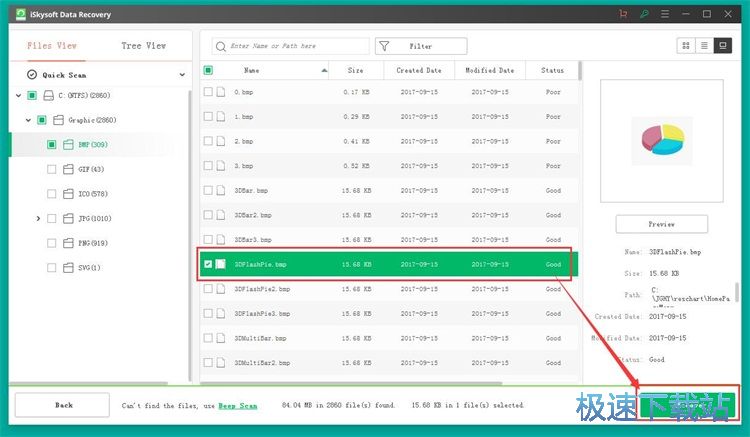750x437 pixels.
Task: Sort by Modified Date column header
Action: pyautogui.click(x=490, y=70)
